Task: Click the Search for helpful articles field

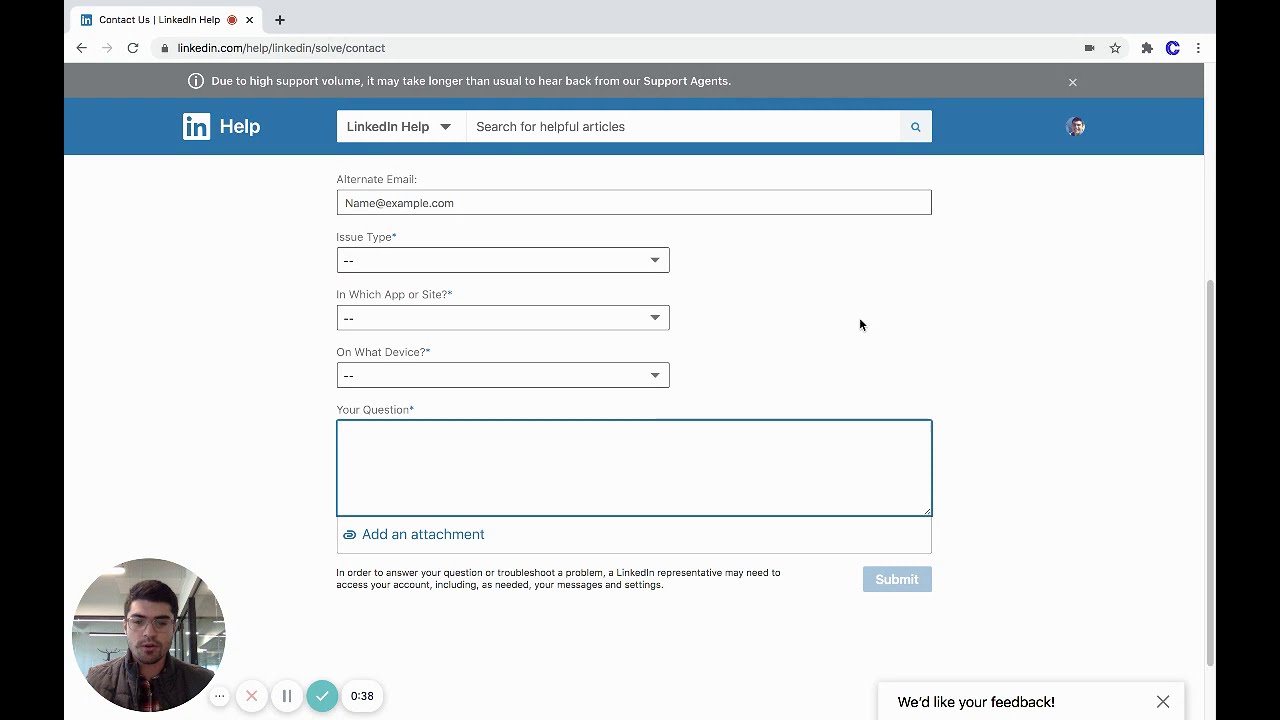Action: tap(683, 127)
